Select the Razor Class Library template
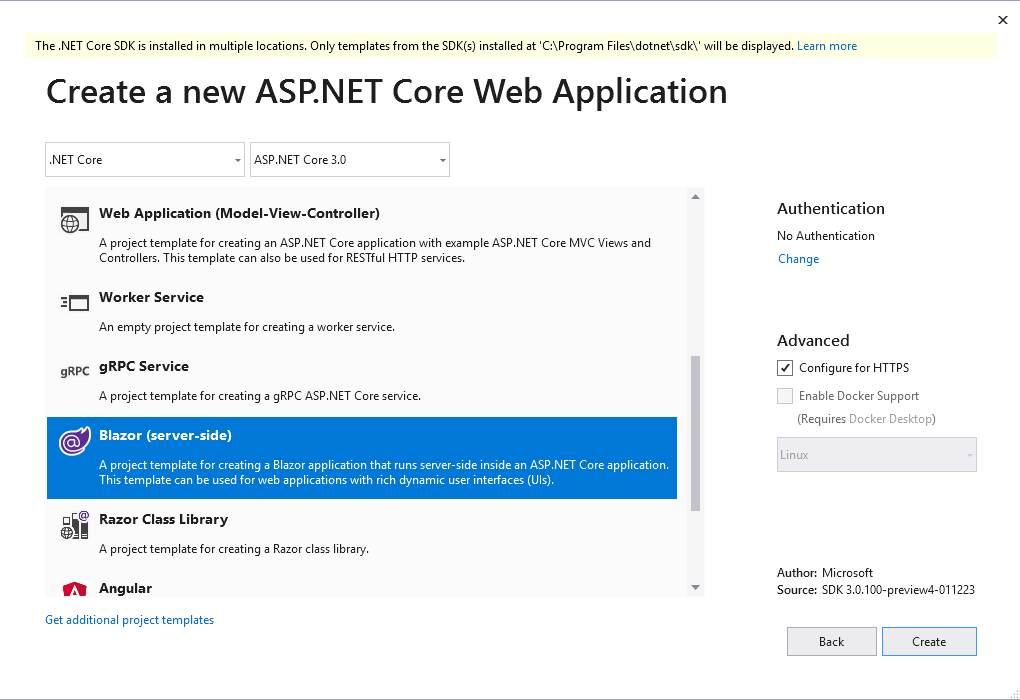Screen dimensions: 1020x700 [x=362, y=534]
